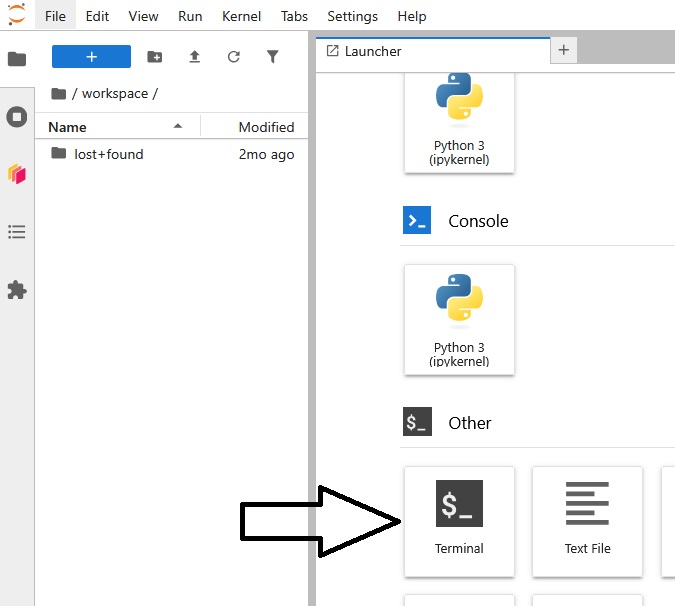
Task: Add a new tab with plus button
Action: click(x=564, y=50)
